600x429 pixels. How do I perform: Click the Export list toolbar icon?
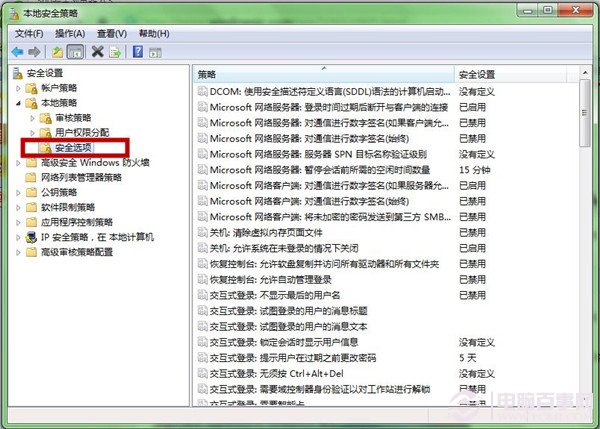115,52
